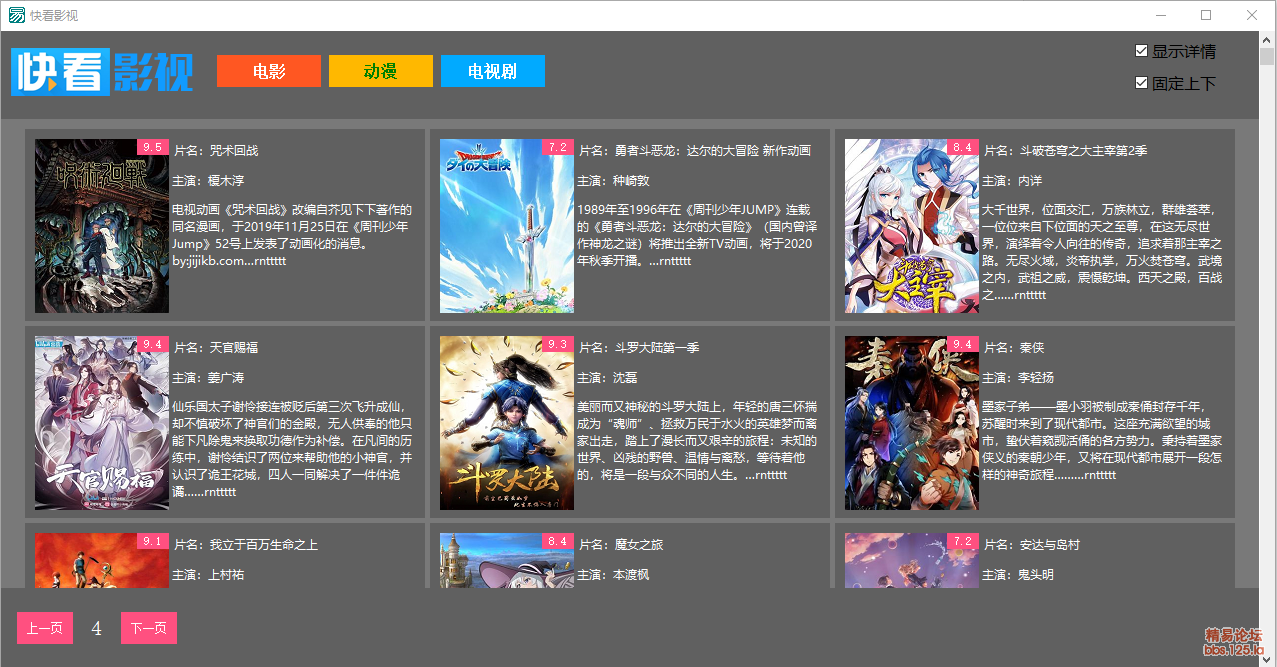
Task: Click the lead actor text 主演：榎木淳
Action: click(208, 181)
